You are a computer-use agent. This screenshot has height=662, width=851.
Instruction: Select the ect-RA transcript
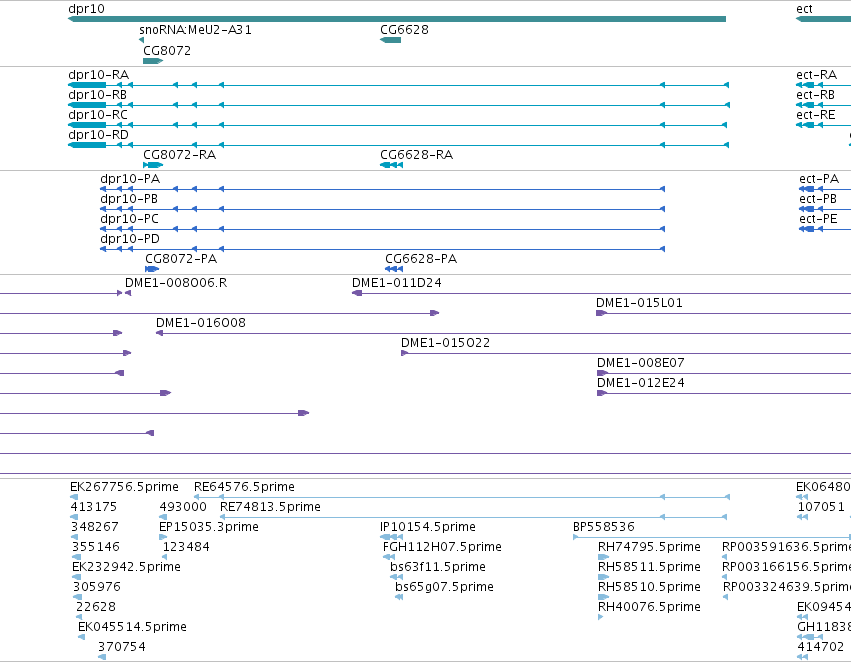click(823, 85)
